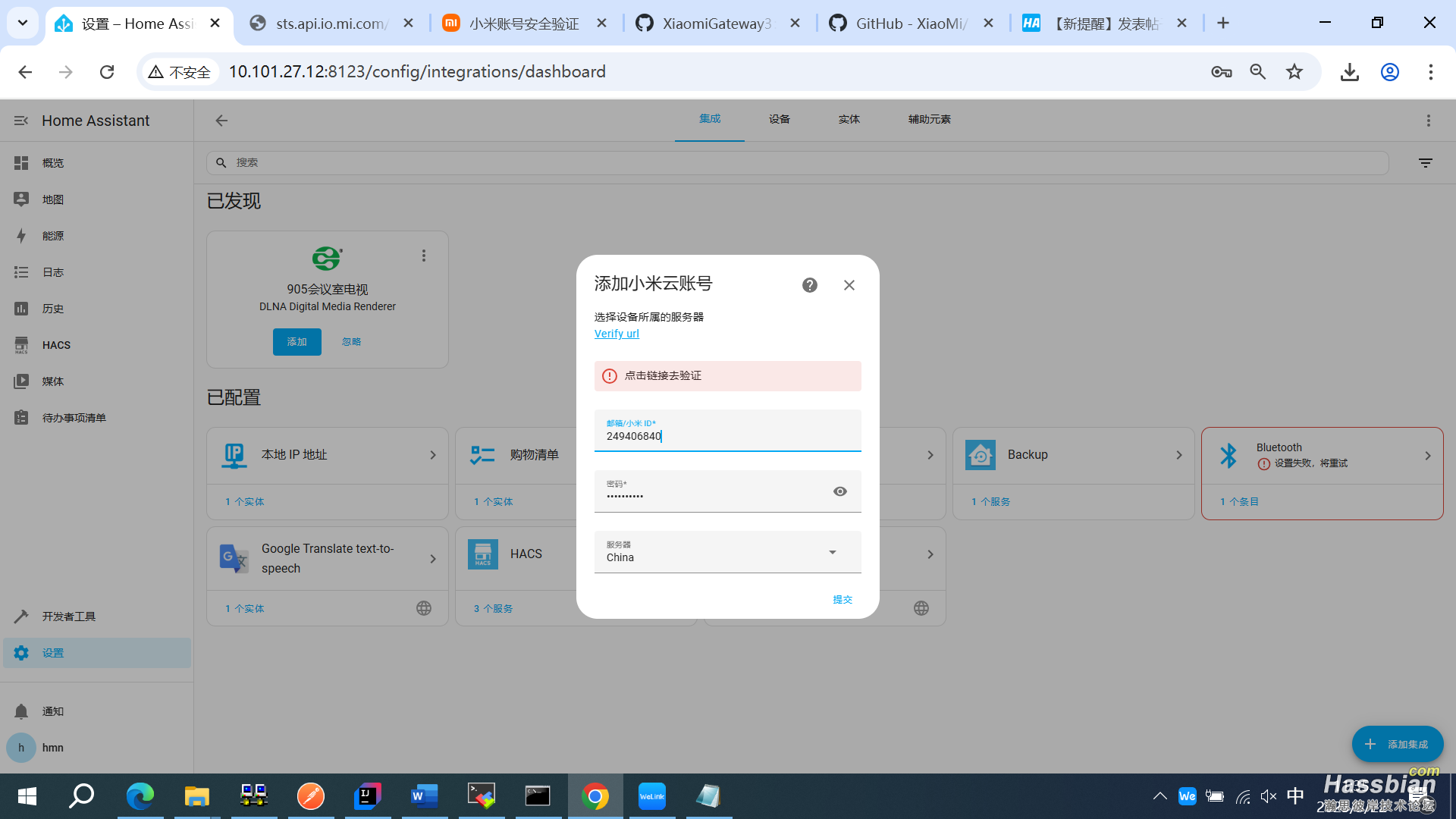This screenshot has width=1456, height=819.
Task: Open Word from the taskbar
Action: pyautogui.click(x=425, y=796)
